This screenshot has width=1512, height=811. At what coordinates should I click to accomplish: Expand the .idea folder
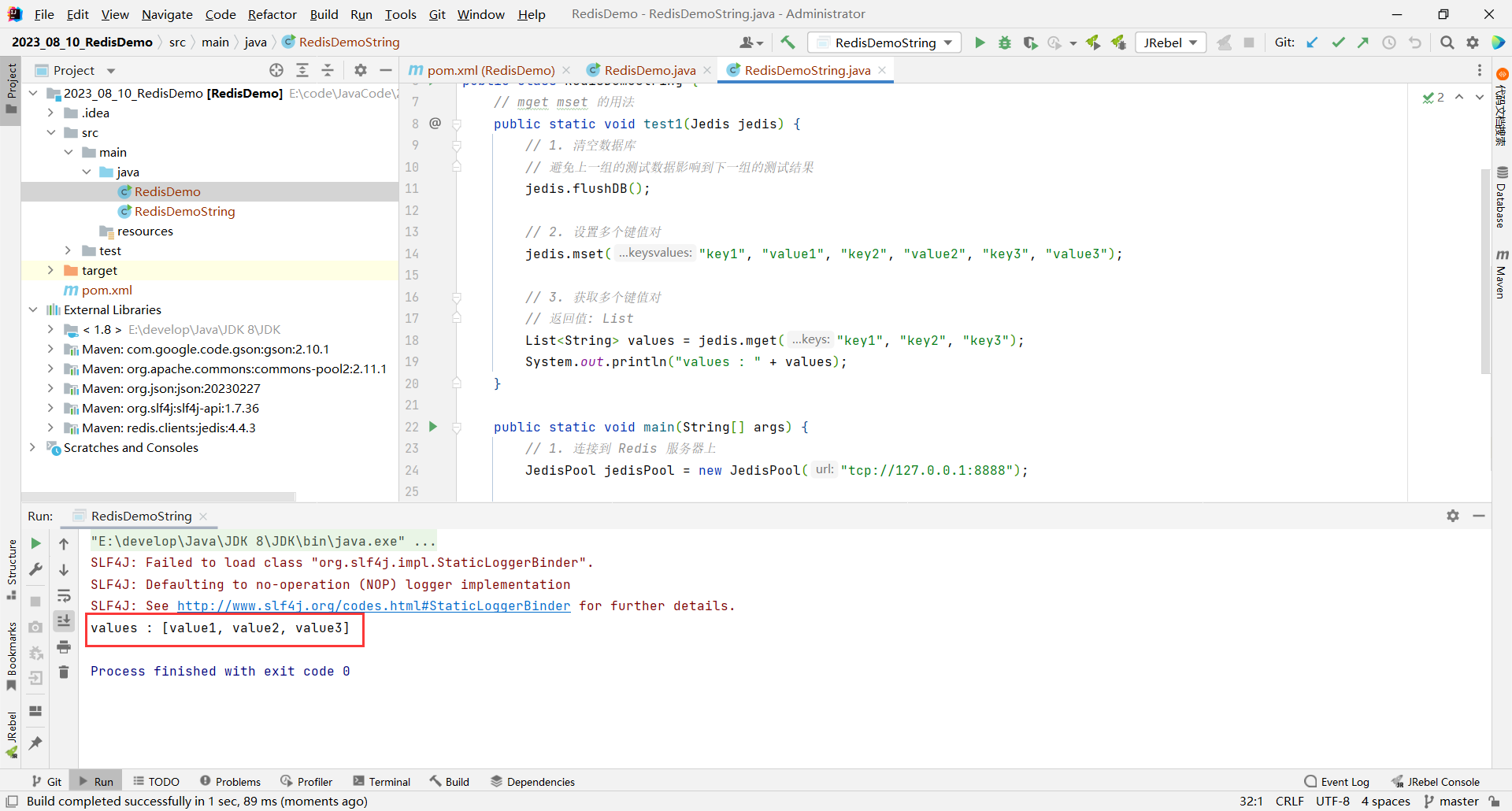(50, 113)
